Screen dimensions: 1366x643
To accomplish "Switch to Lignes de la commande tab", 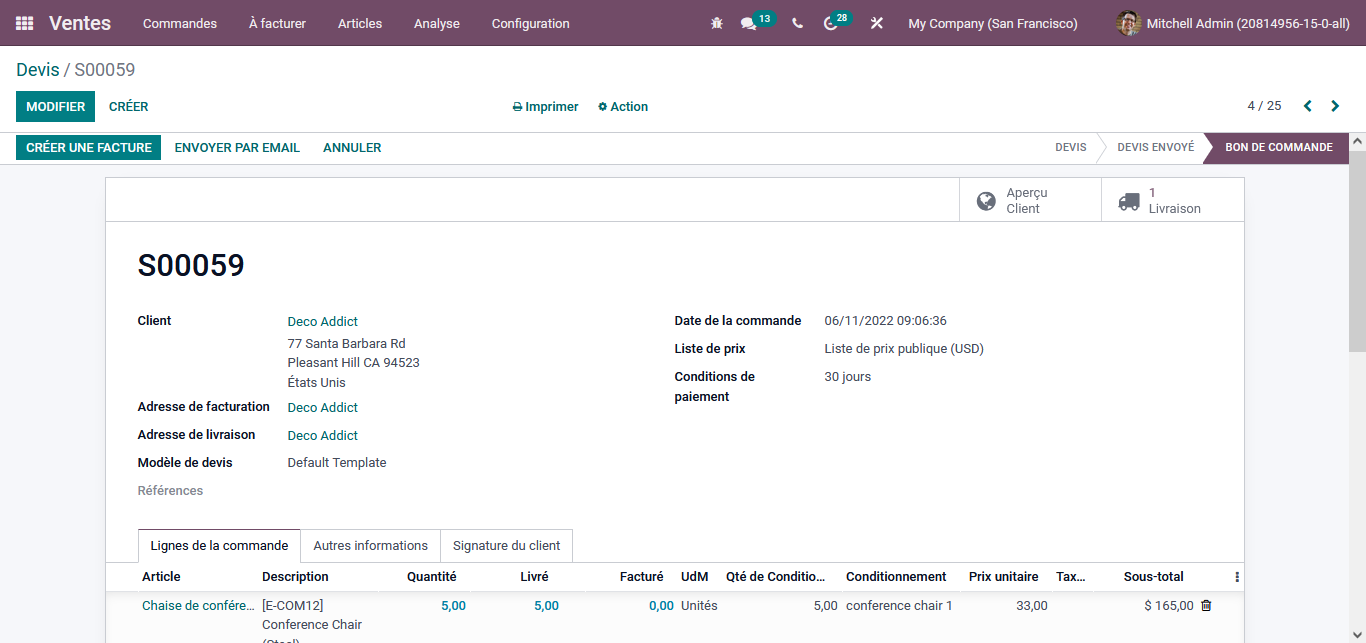I will [219, 546].
